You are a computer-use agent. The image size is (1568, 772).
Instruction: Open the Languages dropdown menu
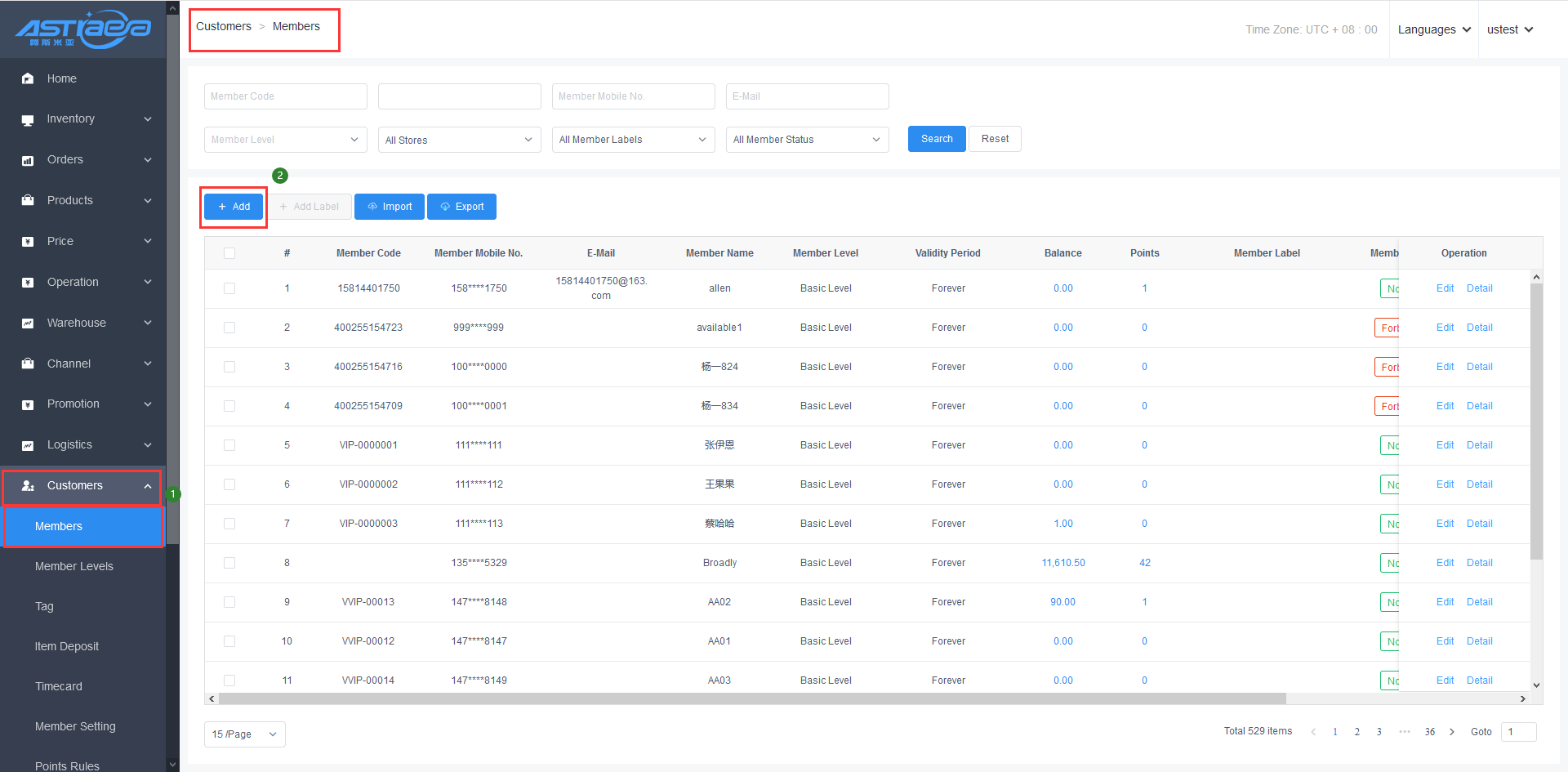1433,29
